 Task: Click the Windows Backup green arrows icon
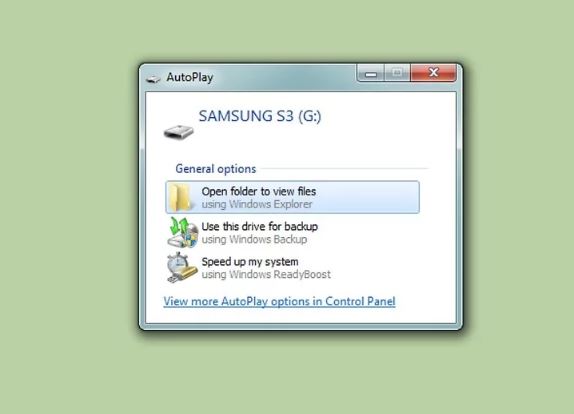tap(182, 232)
